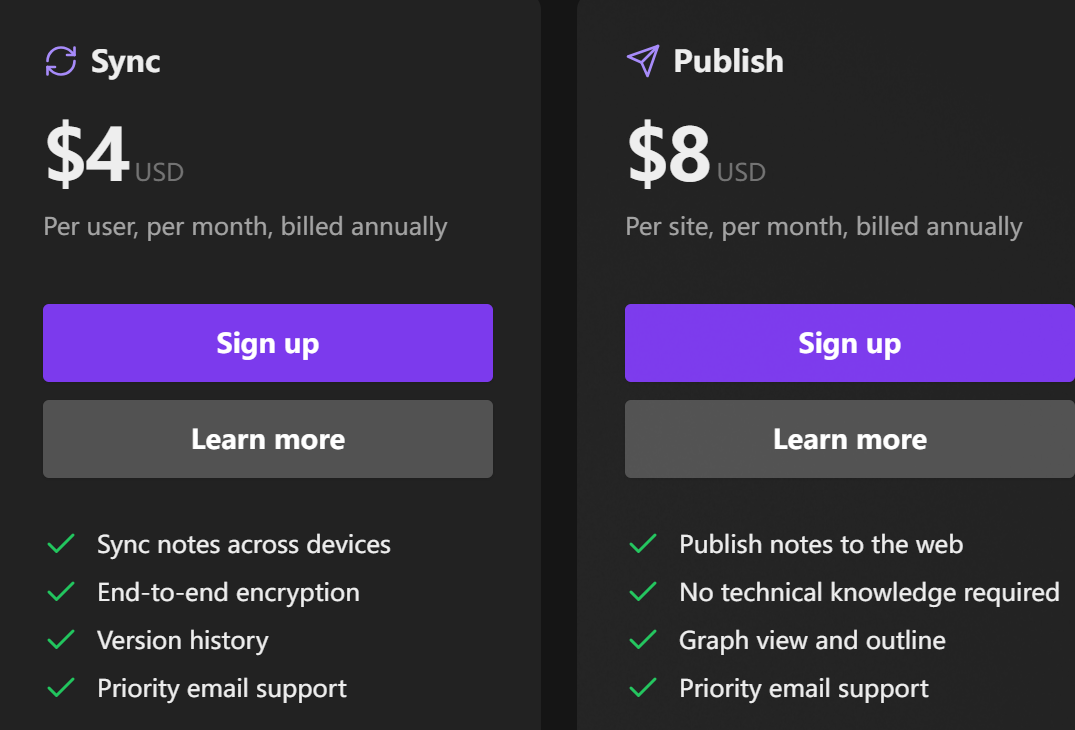Click the "Per site, per month, billed annually" text
Viewport: 1075px width, 730px height.
pos(823,227)
